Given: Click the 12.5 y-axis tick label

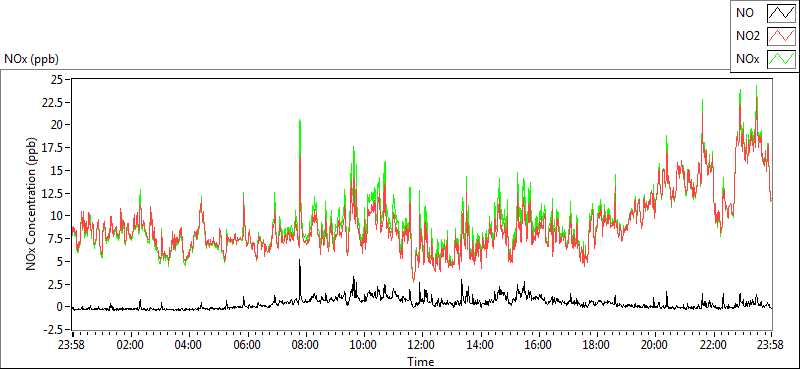Looking at the screenshot, I should [52, 193].
